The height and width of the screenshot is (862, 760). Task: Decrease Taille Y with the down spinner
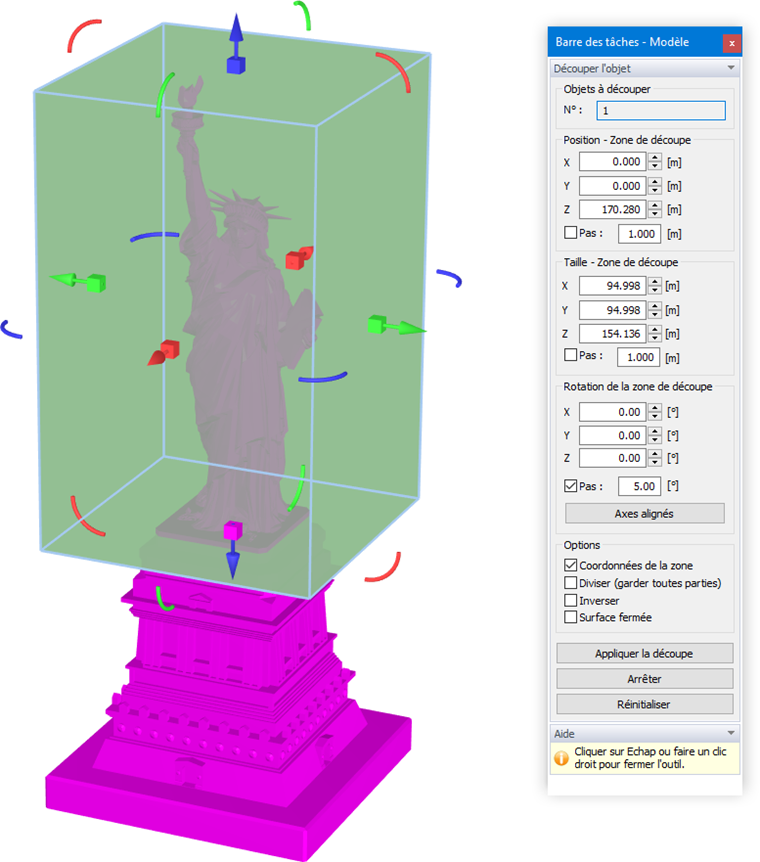pyautogui.click(x=654, y=314)
